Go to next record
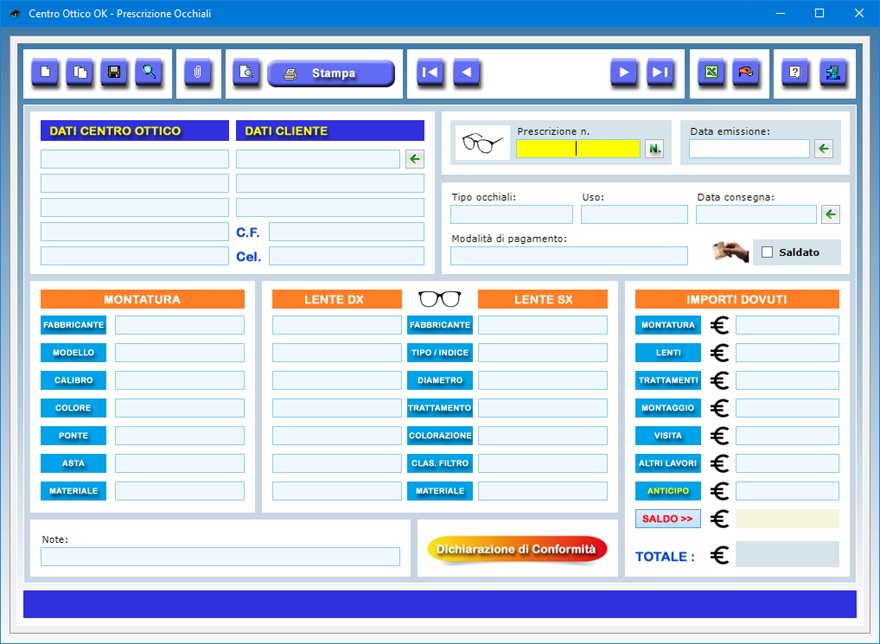Screen dimensions: 880x644 624,72
